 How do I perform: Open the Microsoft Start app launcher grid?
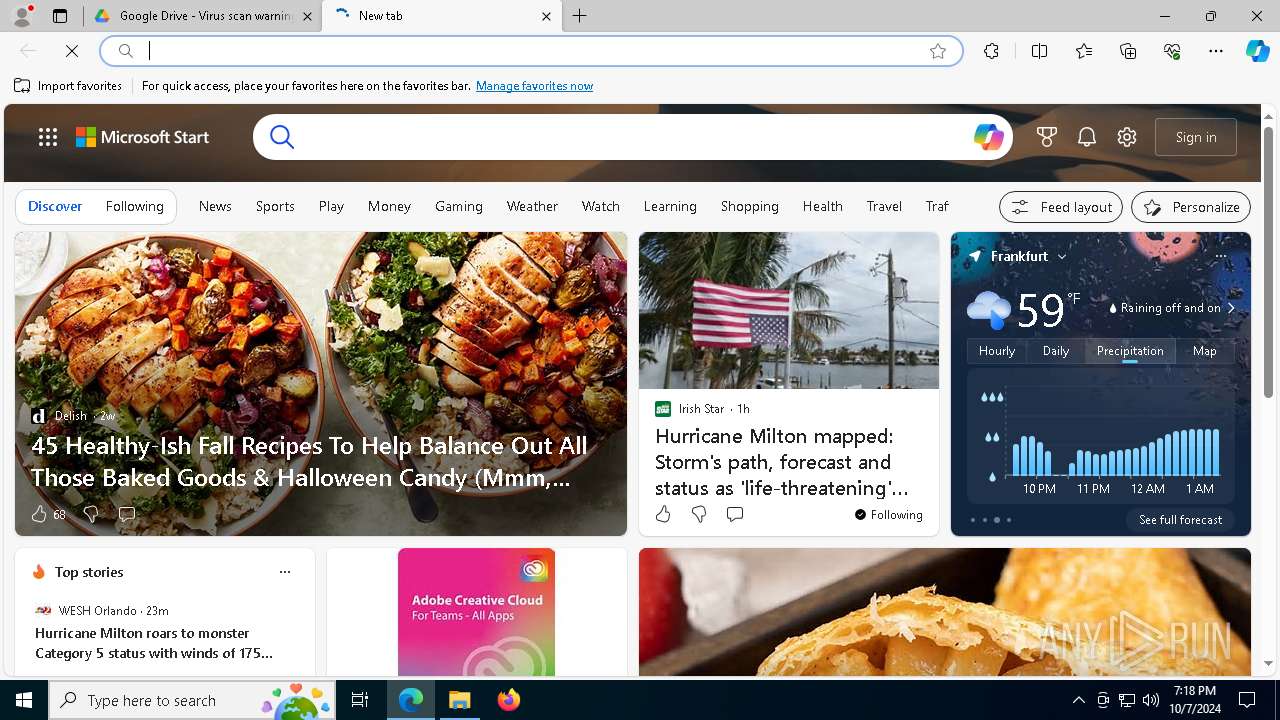[48, 137]
